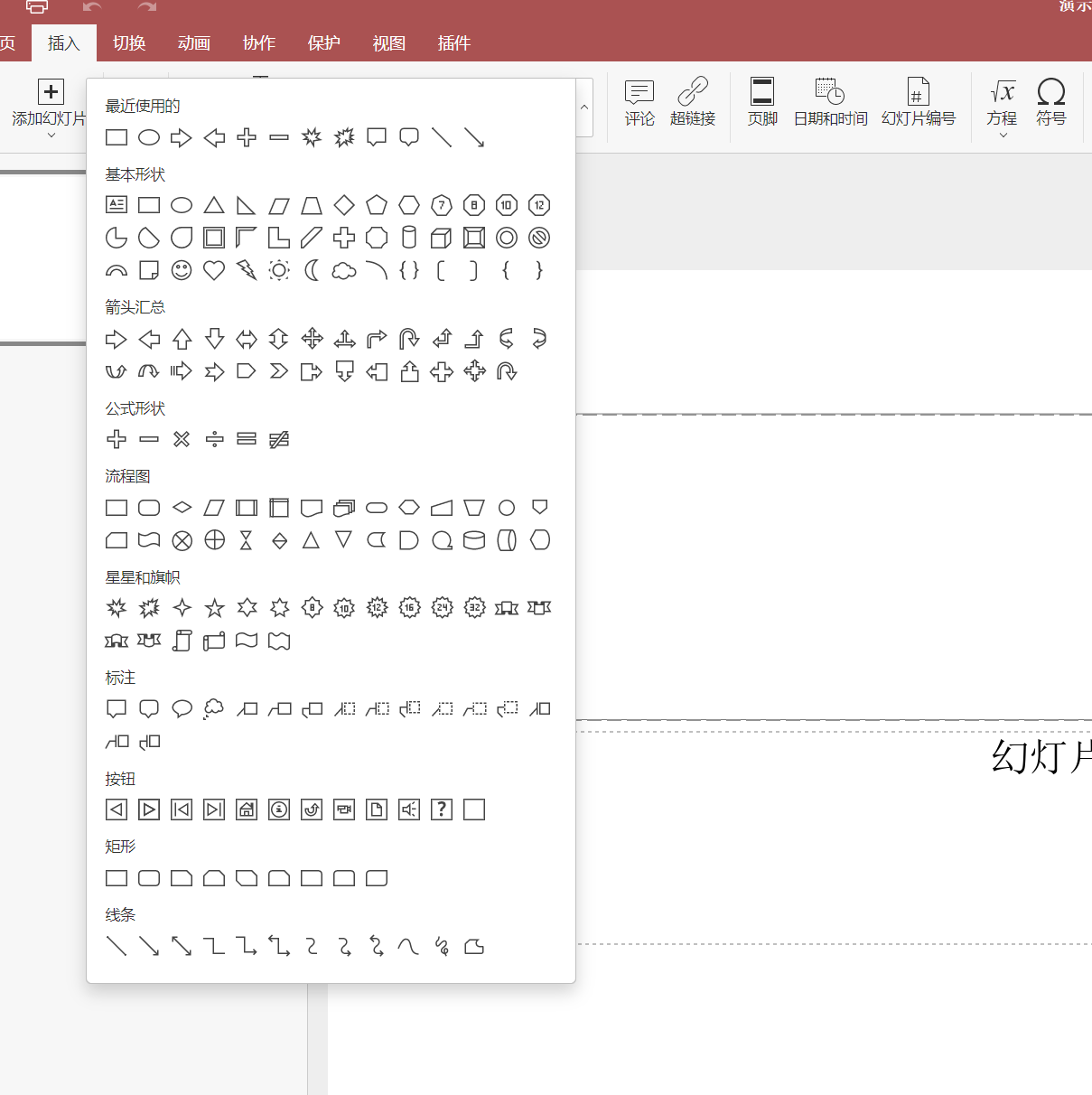
Task: Expand the 方程 equation dropdown arrow
Action: [x=1003, y=136]
